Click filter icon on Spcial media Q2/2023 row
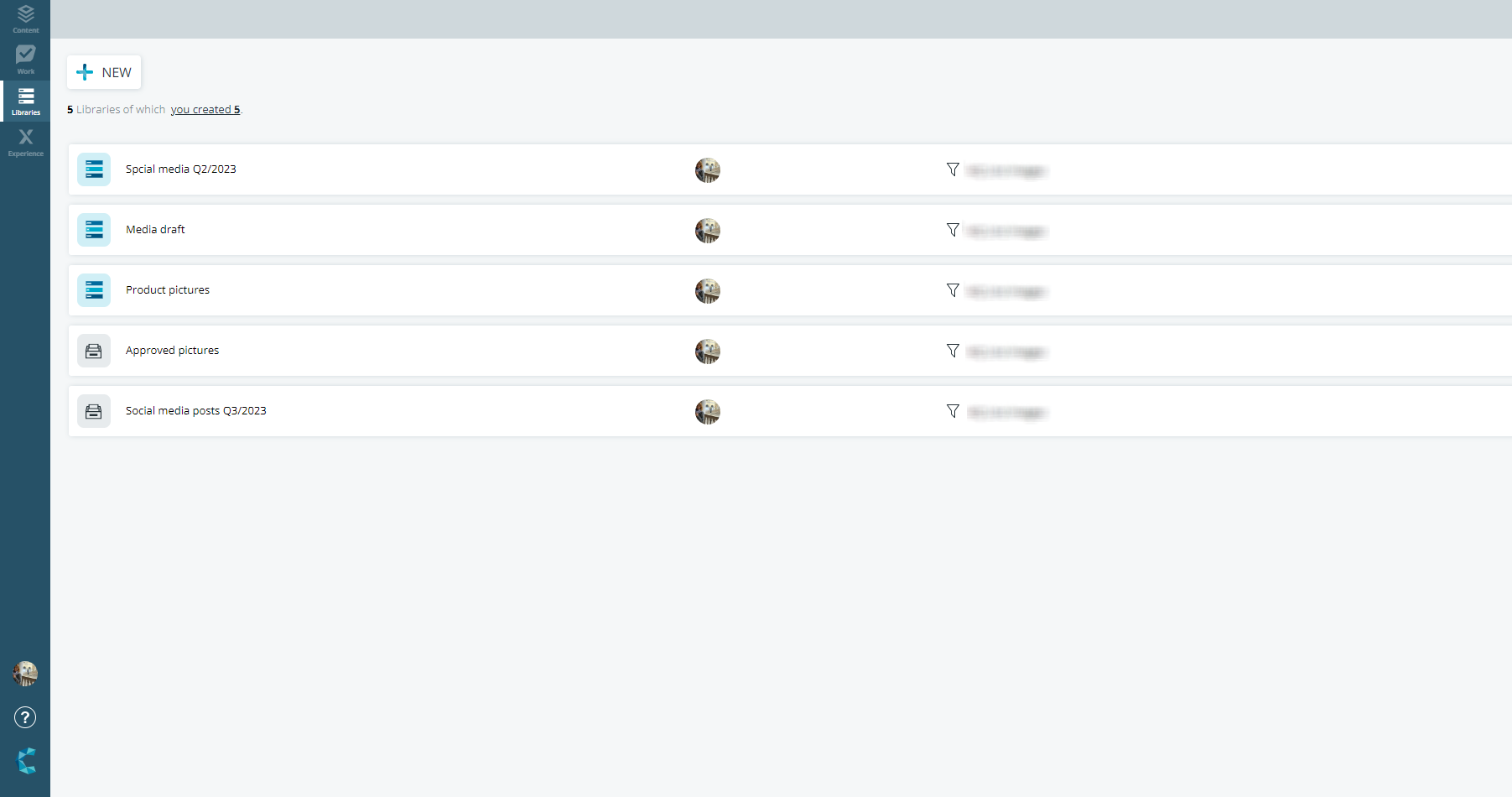Screen dimensions: 1512x797 pyautogui.click(x=953, y=169)
